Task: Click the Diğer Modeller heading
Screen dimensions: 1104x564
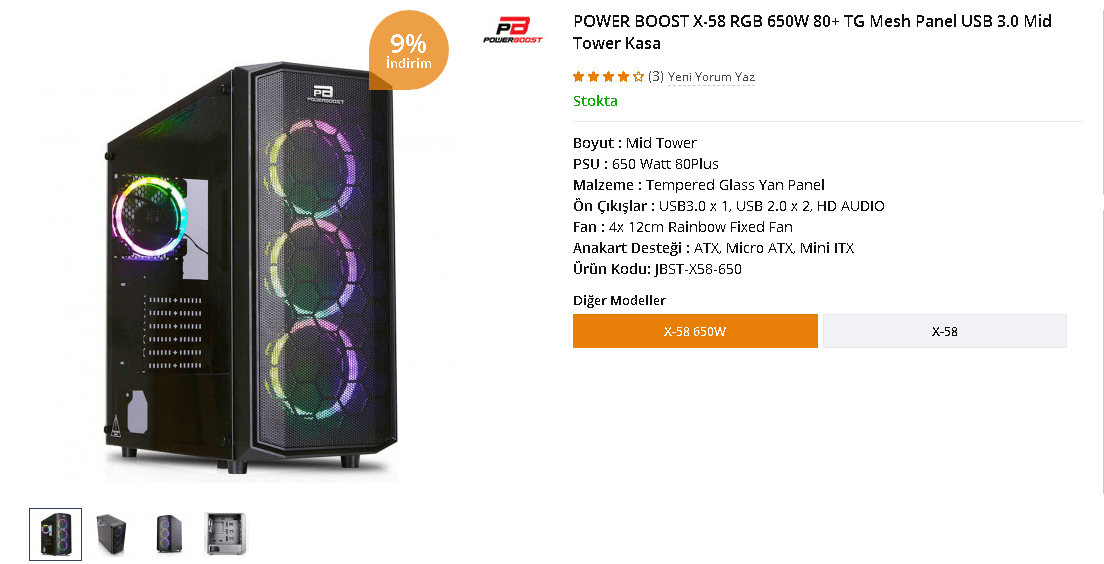Action: [619, 301]
